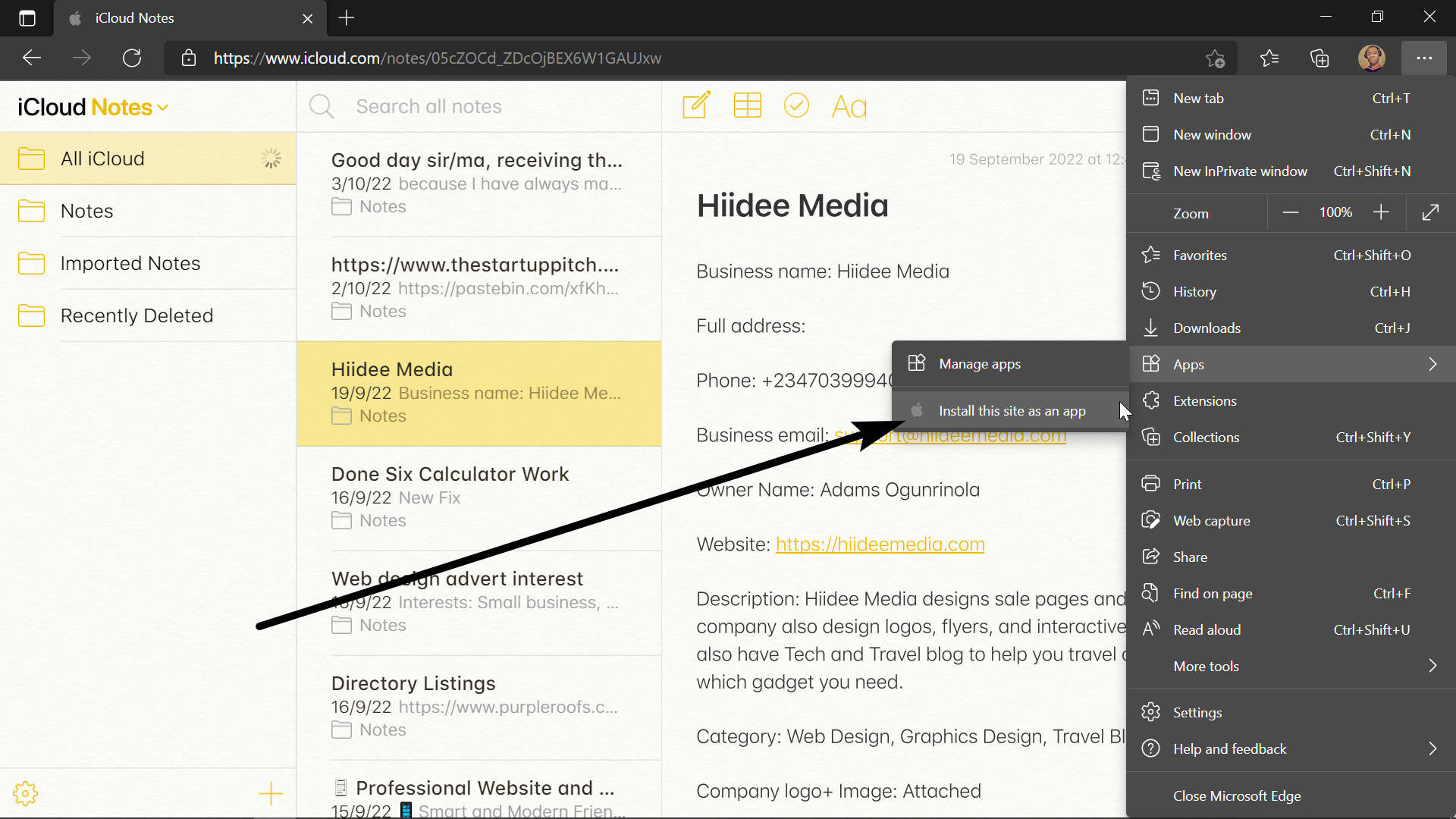
Task: Select the All iCloud folder
Action: 148,158
